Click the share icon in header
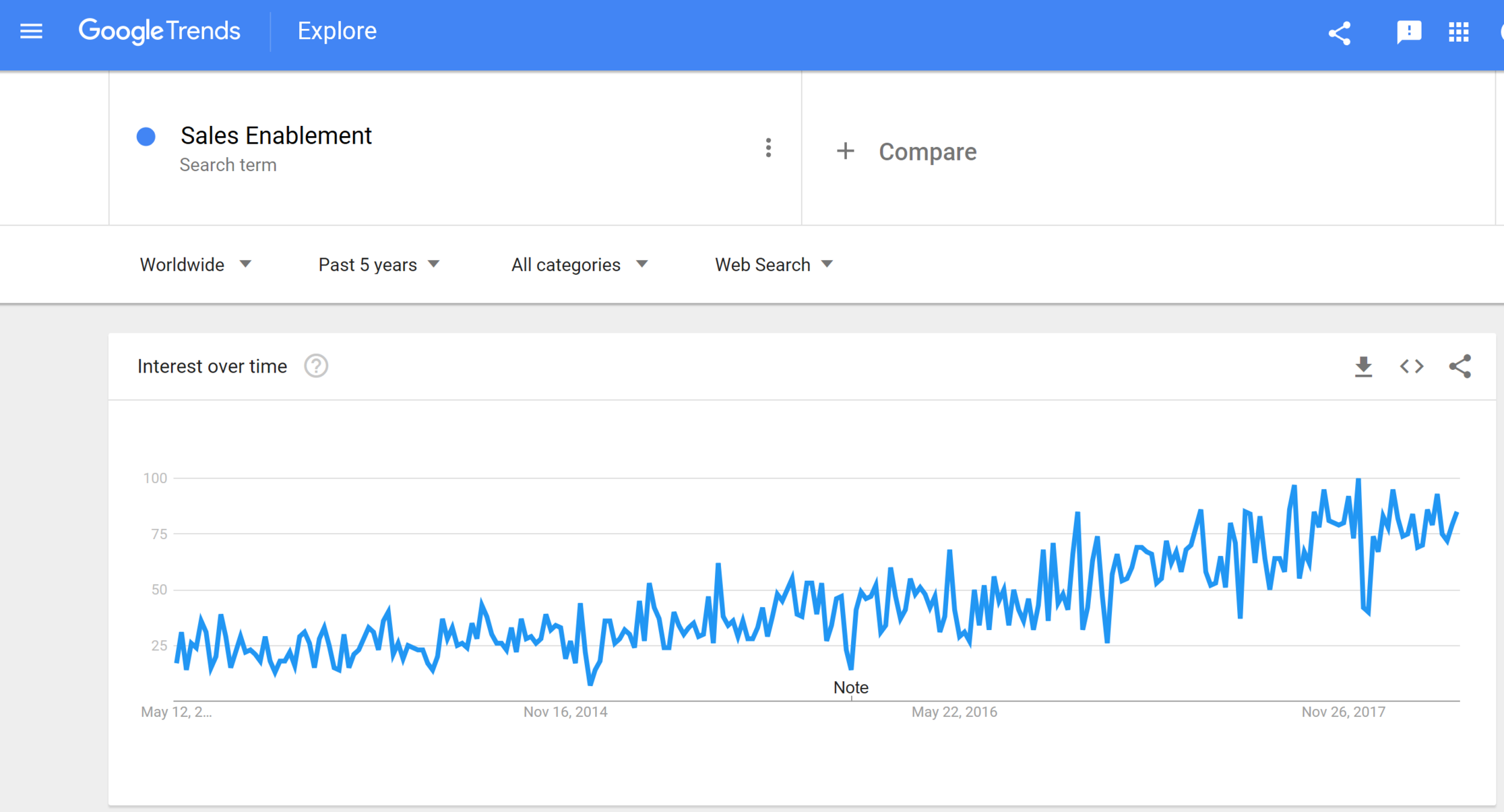The width and height of the screenshot is (1504, 812). coord(1340,32)
